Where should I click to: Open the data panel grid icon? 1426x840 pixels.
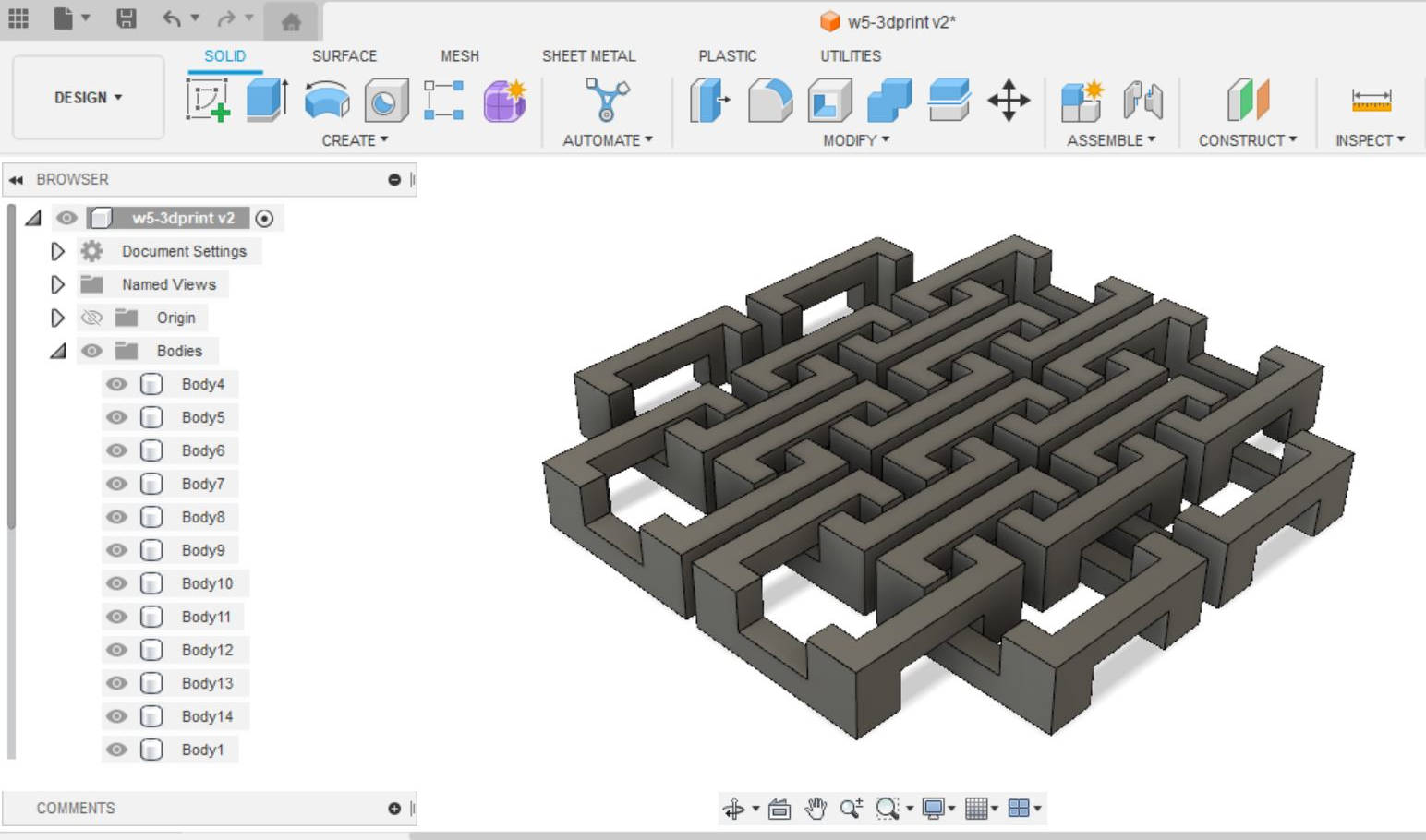click(x=18, y=18)
